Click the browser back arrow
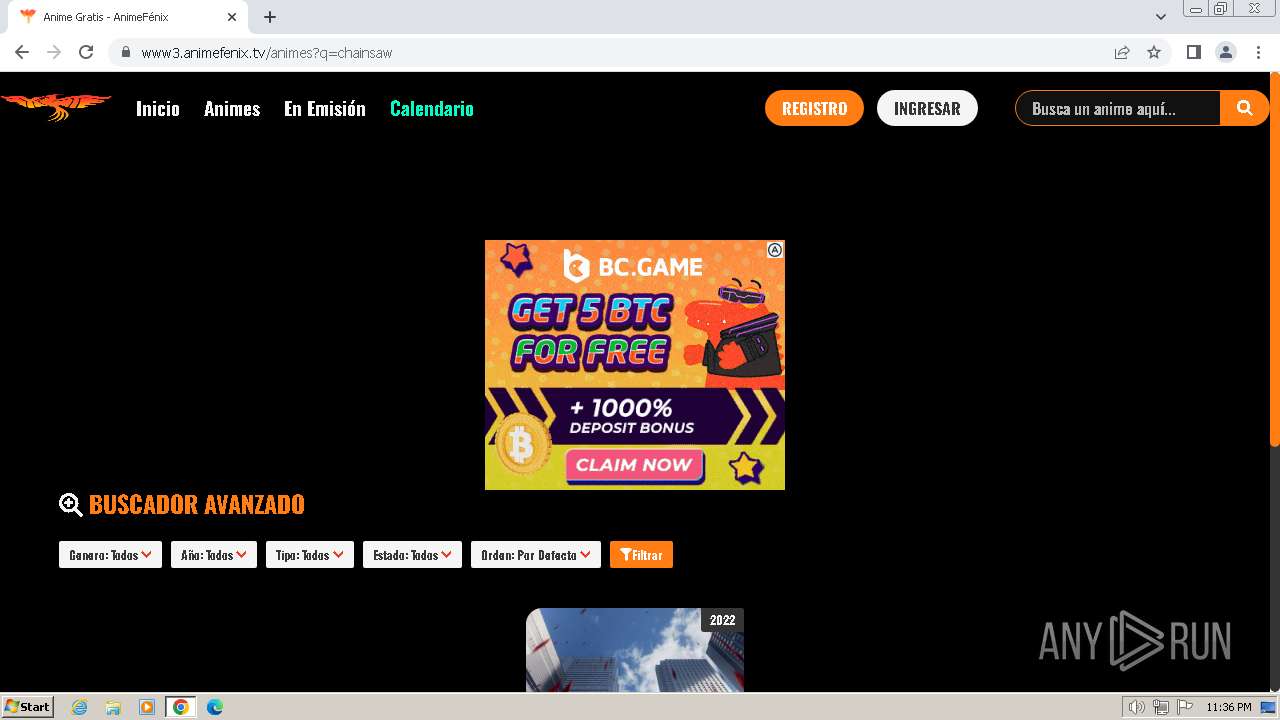Screen dimensions: 1280x720 tap(22, 52)
